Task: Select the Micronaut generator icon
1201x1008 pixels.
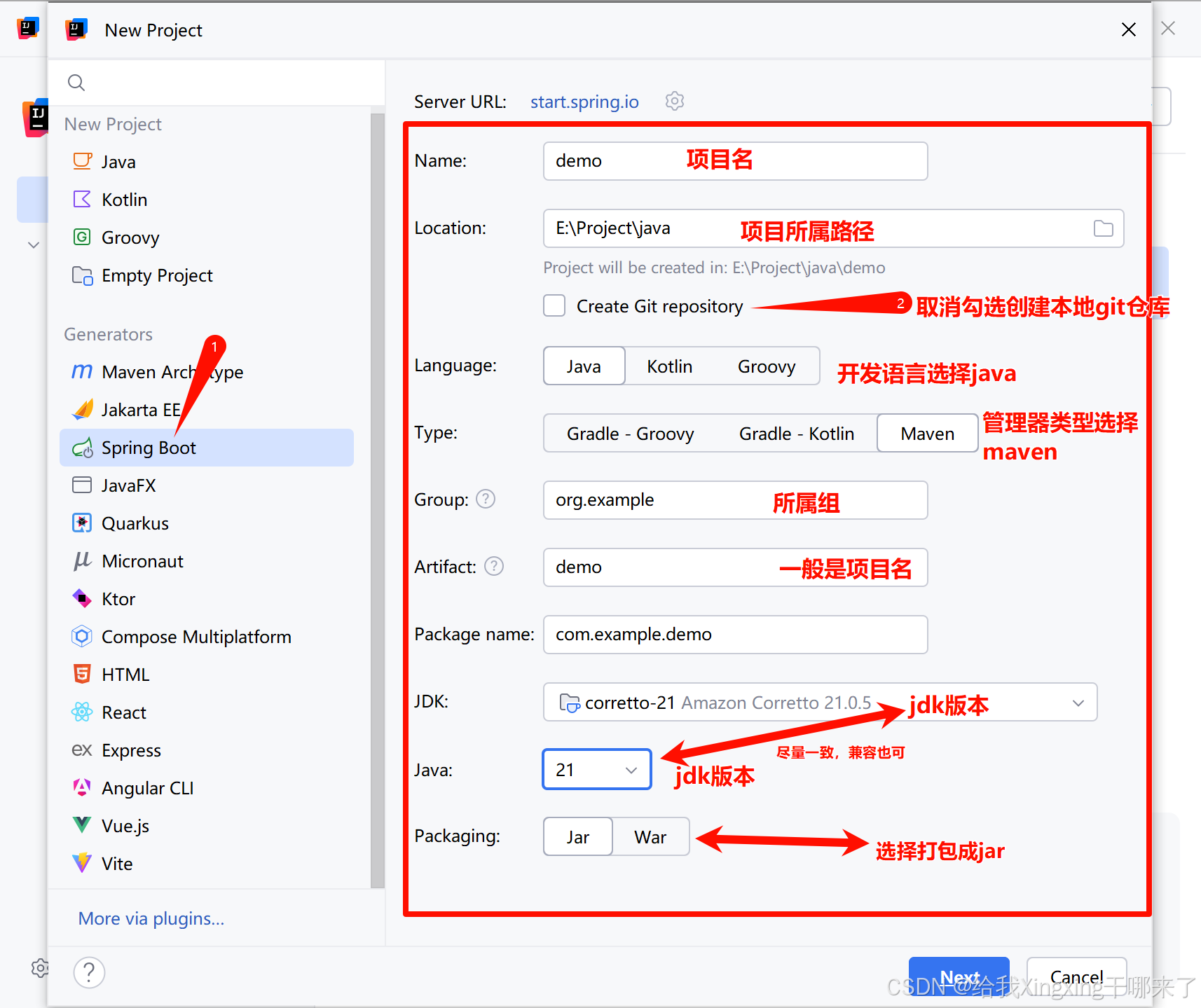Action: pyautogui.click(x=82, y=560)
